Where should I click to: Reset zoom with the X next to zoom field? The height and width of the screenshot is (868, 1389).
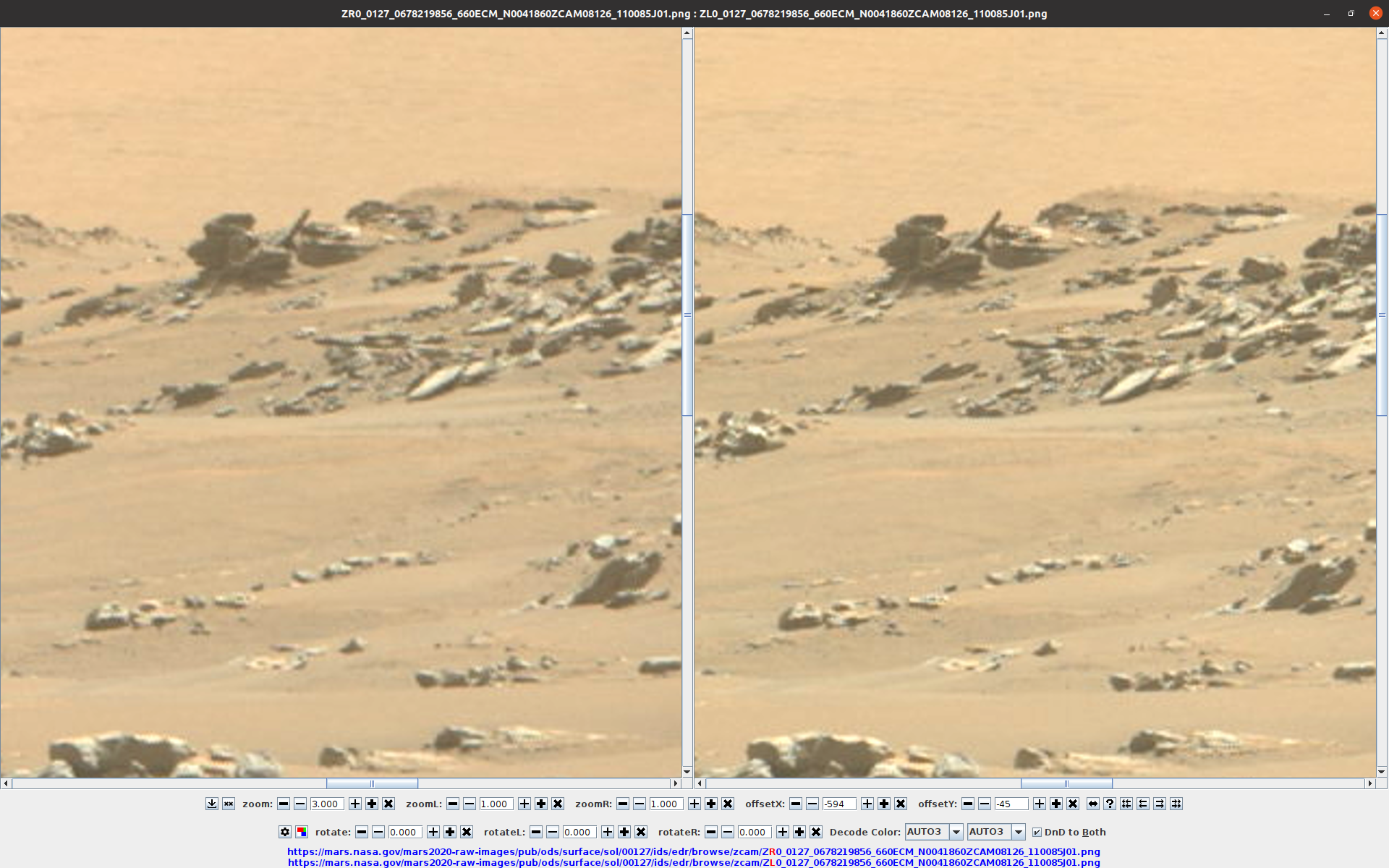(388, 804)
